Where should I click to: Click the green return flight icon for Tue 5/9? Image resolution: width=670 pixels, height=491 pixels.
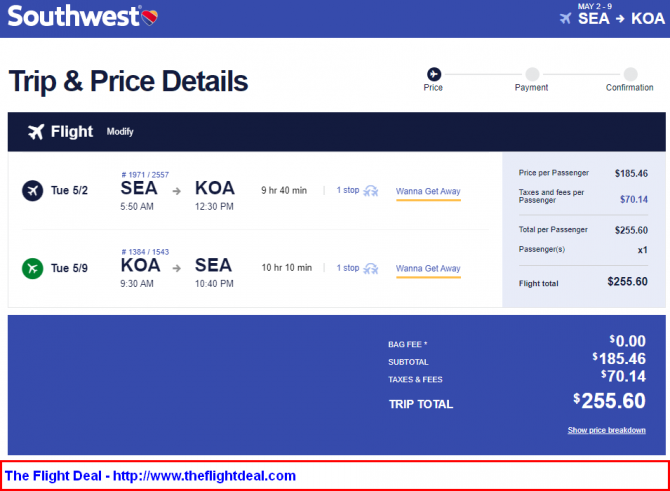pos(32,268)
